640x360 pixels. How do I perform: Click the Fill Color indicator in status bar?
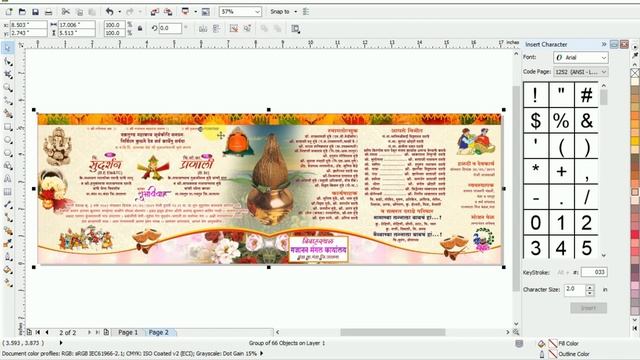click(x=553, y=344)
